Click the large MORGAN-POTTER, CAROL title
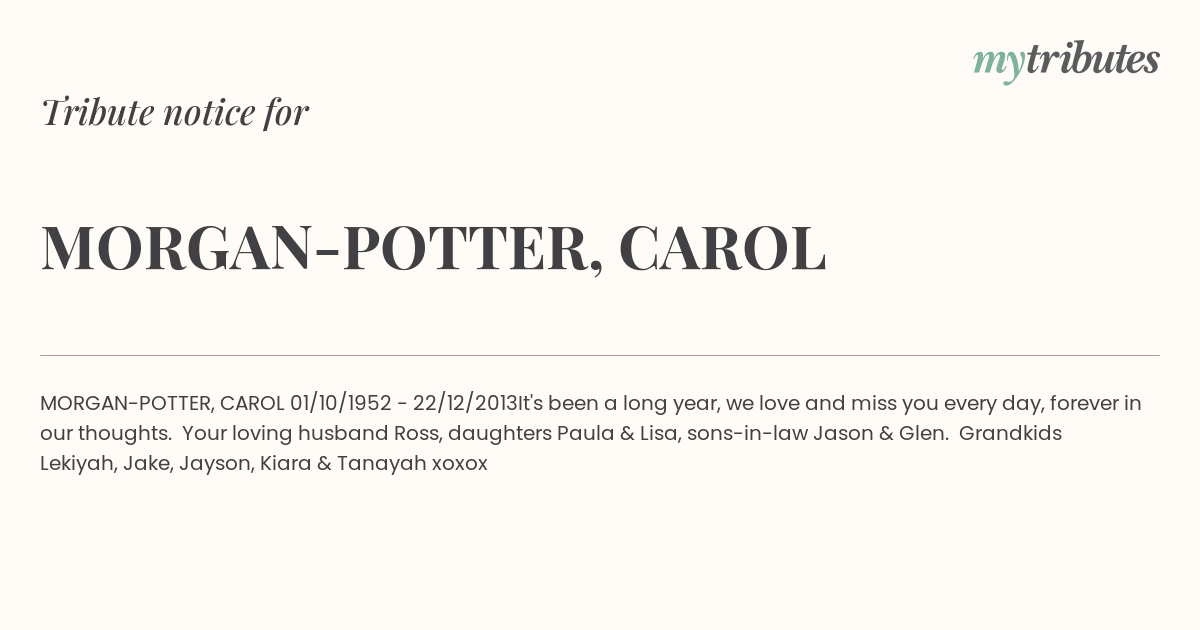 click(x=433, y=248)
